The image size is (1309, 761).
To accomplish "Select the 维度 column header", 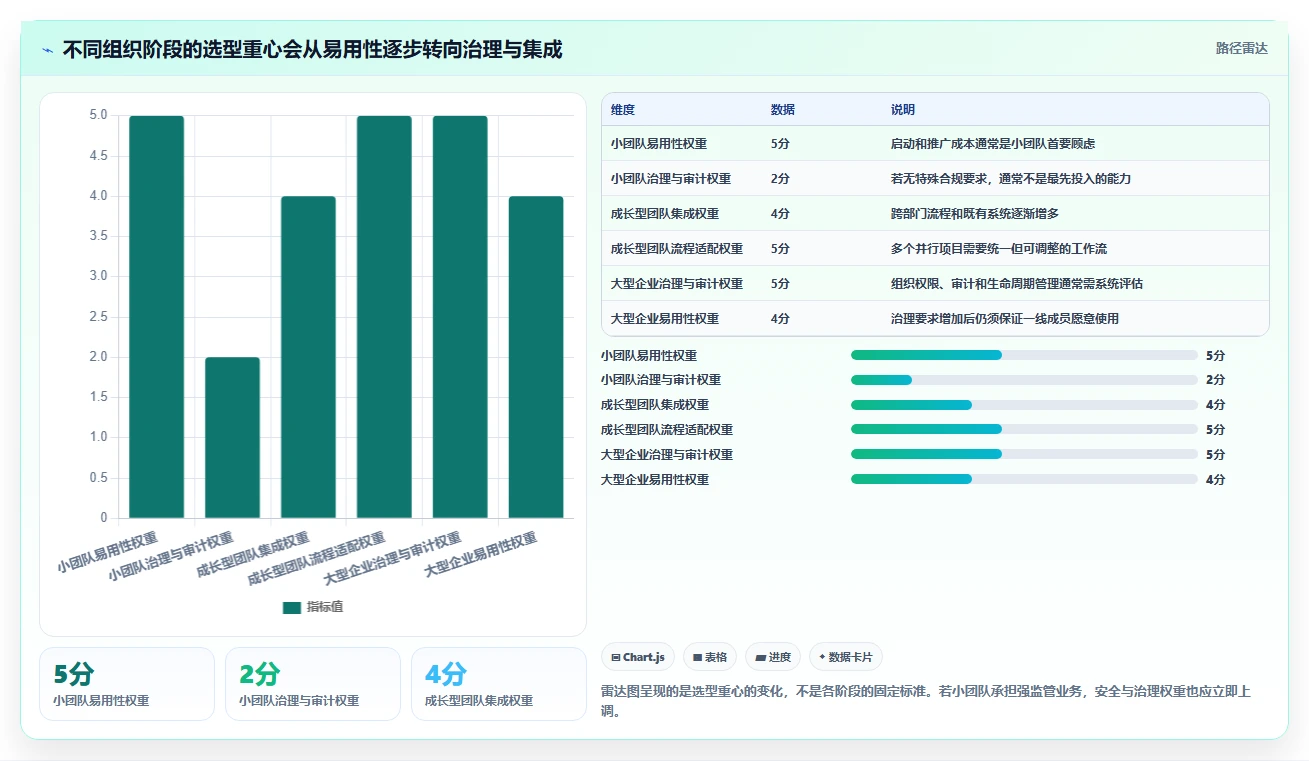I will click(x=623, y=110).
